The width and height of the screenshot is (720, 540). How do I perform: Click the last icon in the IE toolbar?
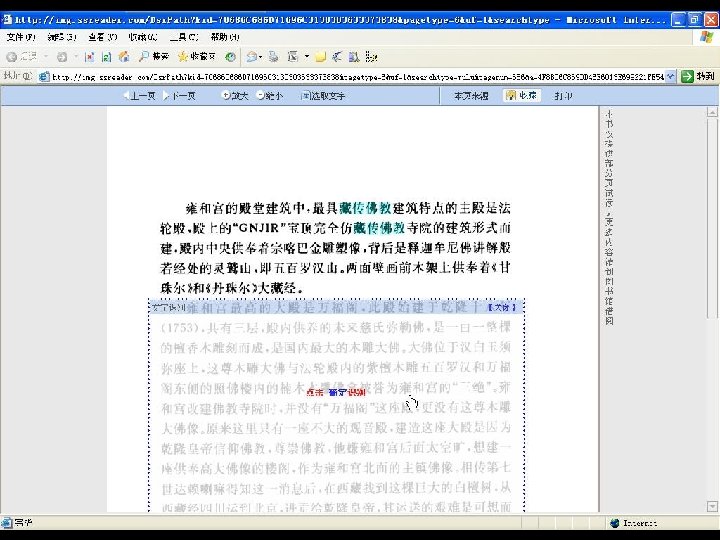[x=371, y=56]
